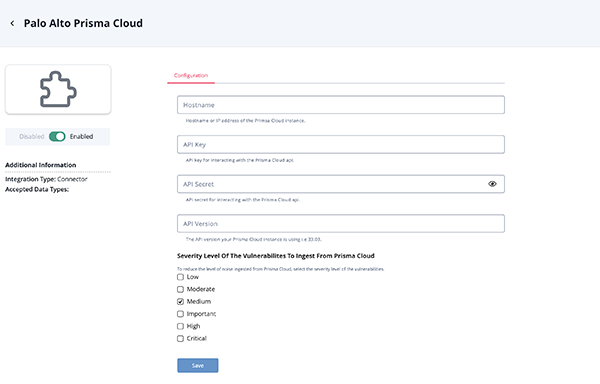Check the Low severity checkbox

(x=180, y=277)
